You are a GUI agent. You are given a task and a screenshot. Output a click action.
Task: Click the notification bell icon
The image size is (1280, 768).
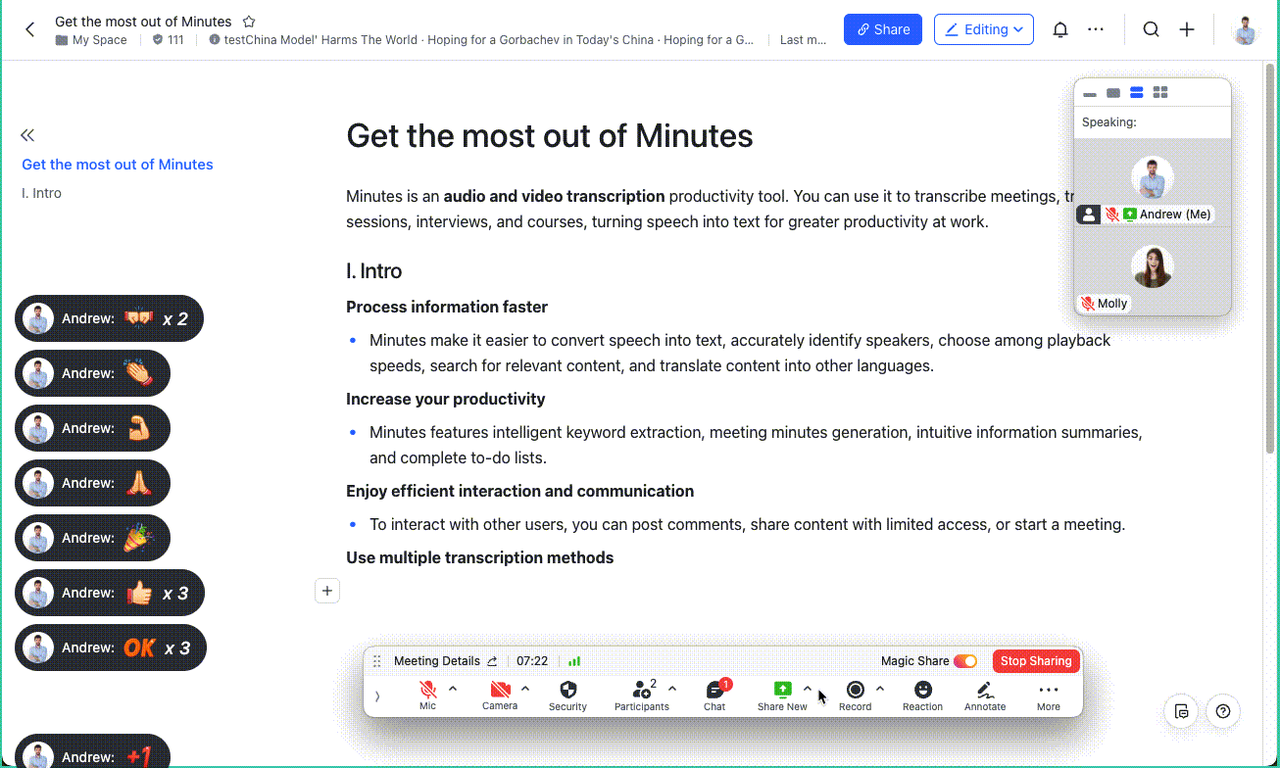pyautogui.click(x=1060, y=30)
